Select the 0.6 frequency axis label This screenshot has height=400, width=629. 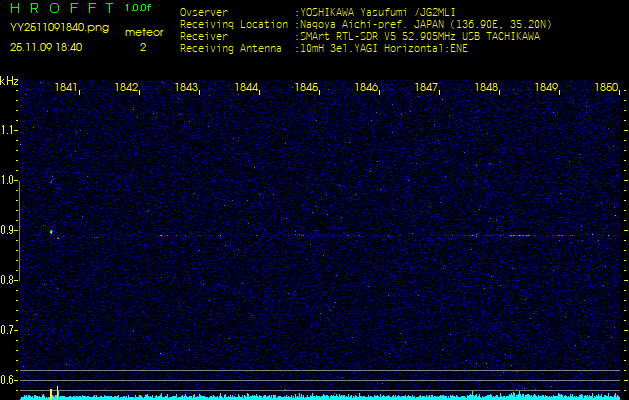pyautogui.click(x=9, y=379)
